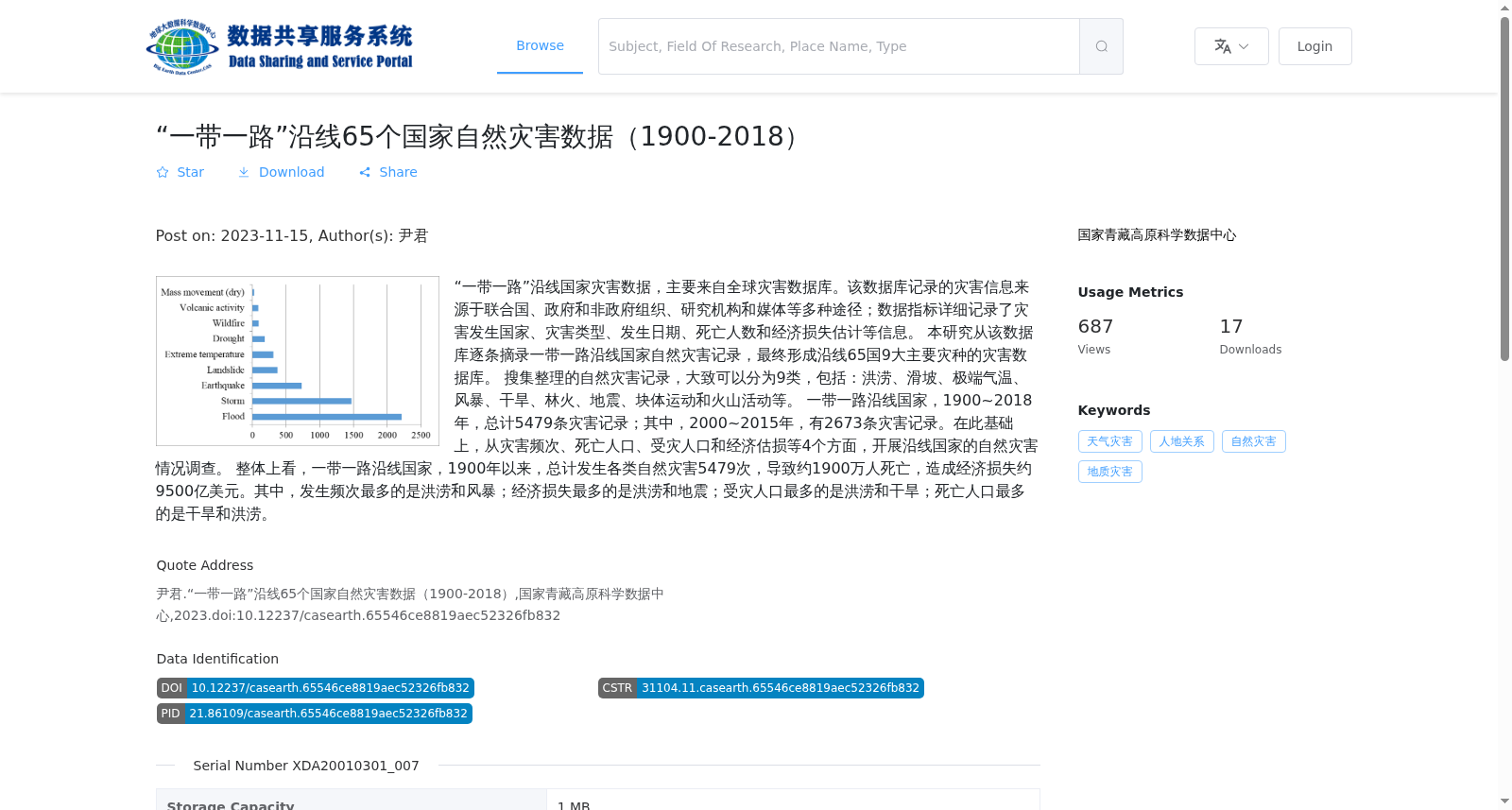Click the quote address citation text
The height and width of the screenshot is (810, 1512).
(410, 605)
